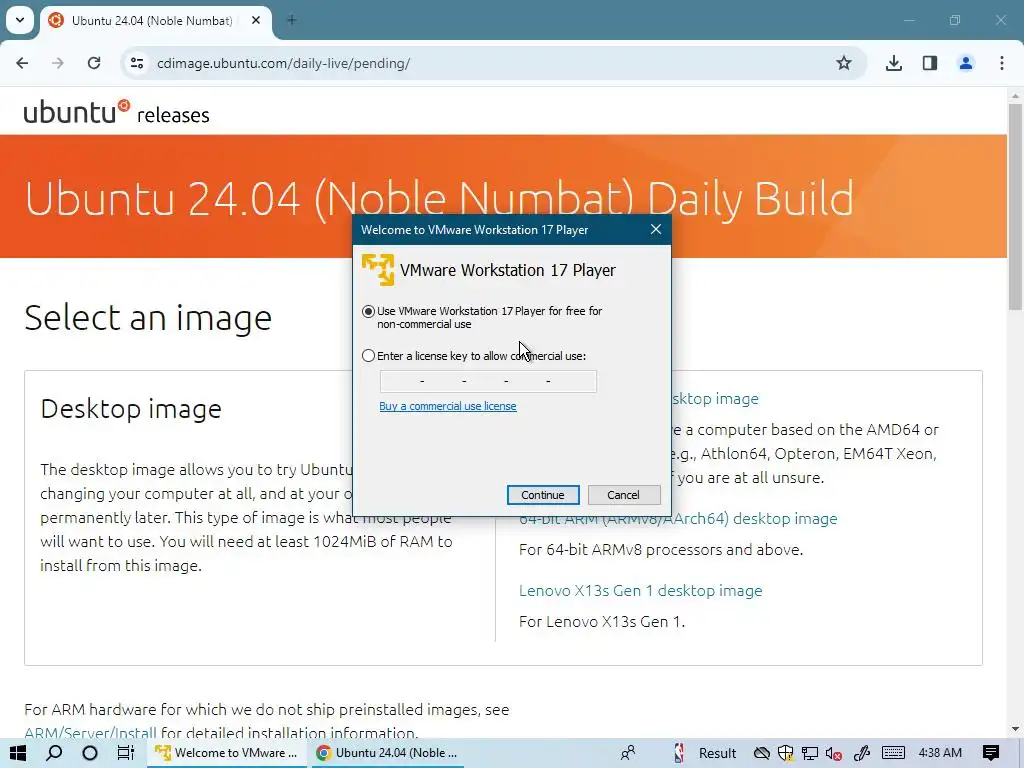Viewport: 1024px width, 768px height.
Task: Click the license key input field
Action: click(x=488, y=381)
